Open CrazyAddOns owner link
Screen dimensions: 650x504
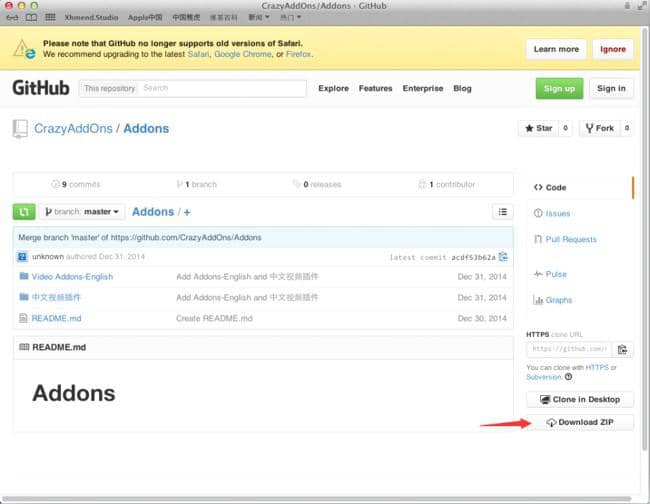pyautogui.click(x=73, y=128)
